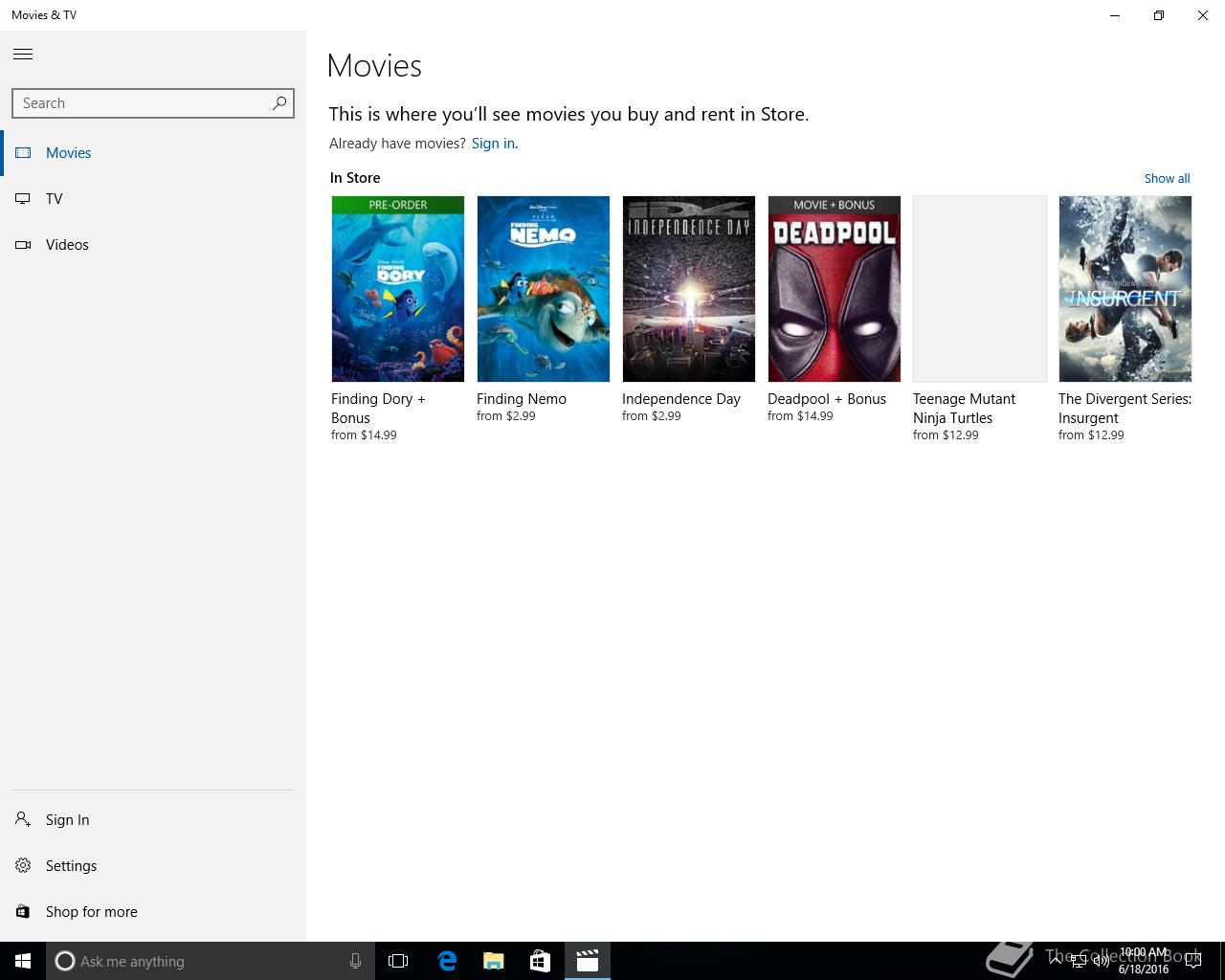Open the Finding Dory poster
1225x980 pixels.
point(398,289)
